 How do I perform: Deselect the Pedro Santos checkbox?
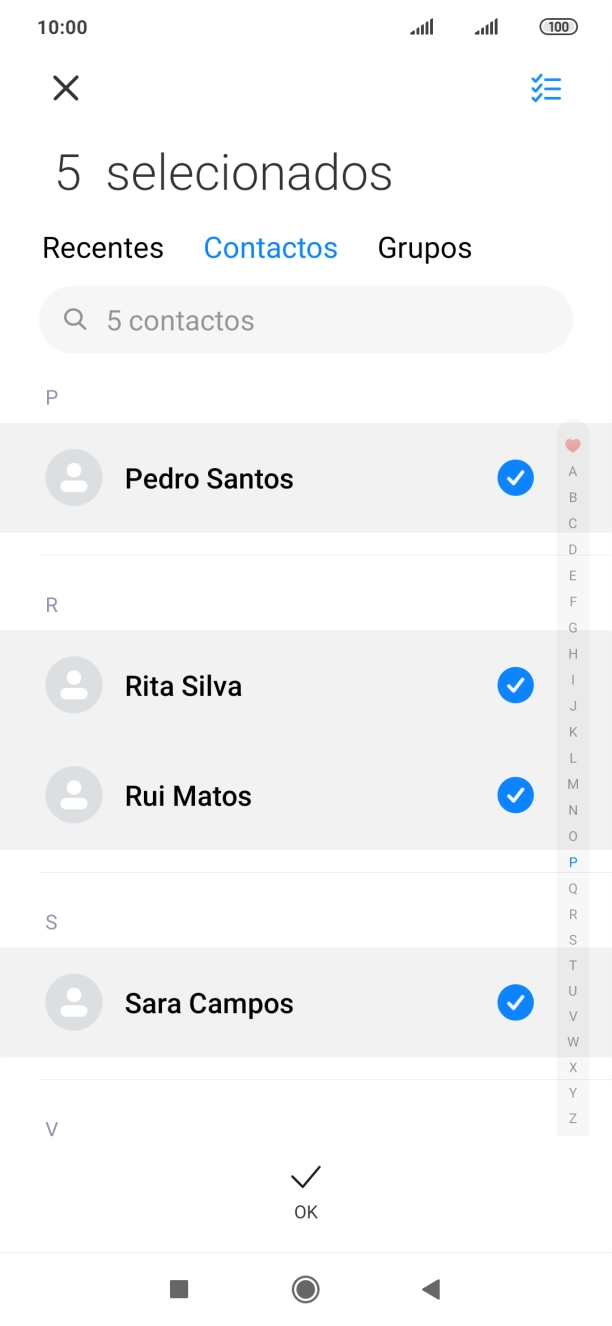pyautogui.click(x=515, y=478)
